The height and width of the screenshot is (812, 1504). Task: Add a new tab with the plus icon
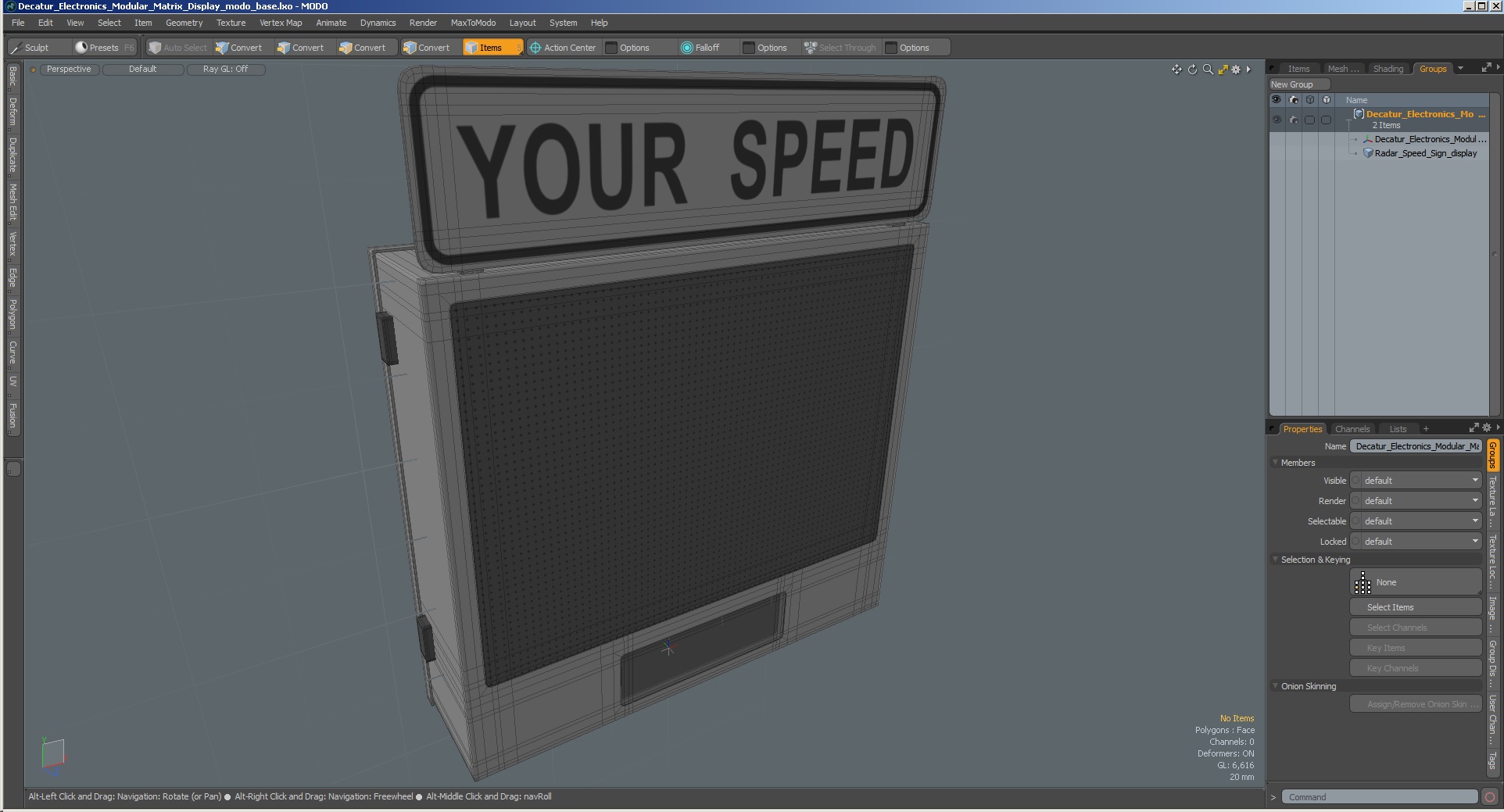pos(1426,428)
